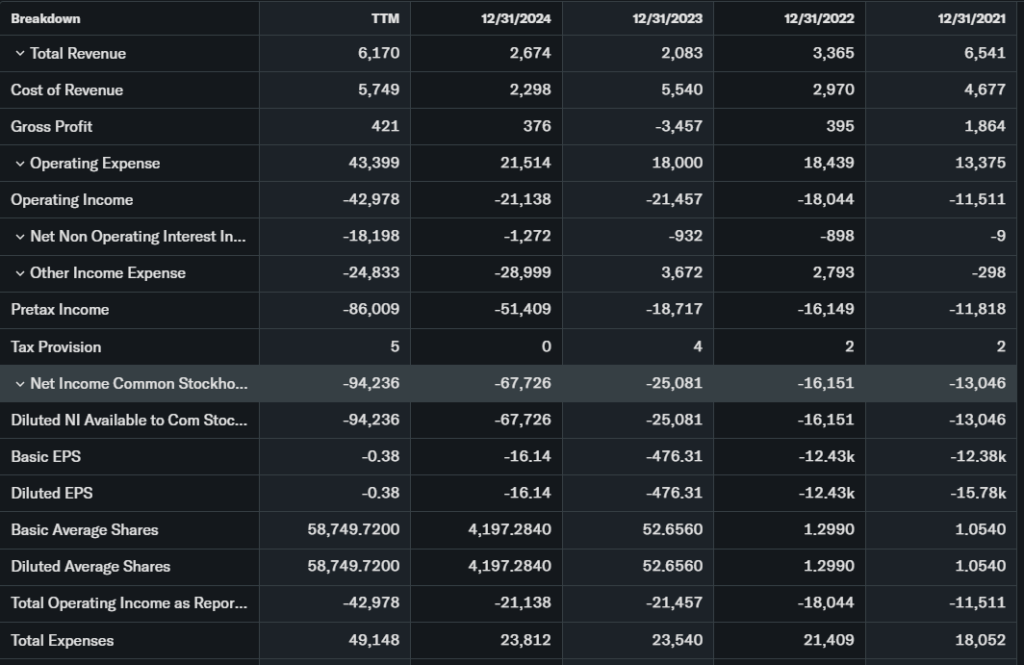1024x665 pixels.
Task: Click the Basic EPS row label
Action: [46, 457]
